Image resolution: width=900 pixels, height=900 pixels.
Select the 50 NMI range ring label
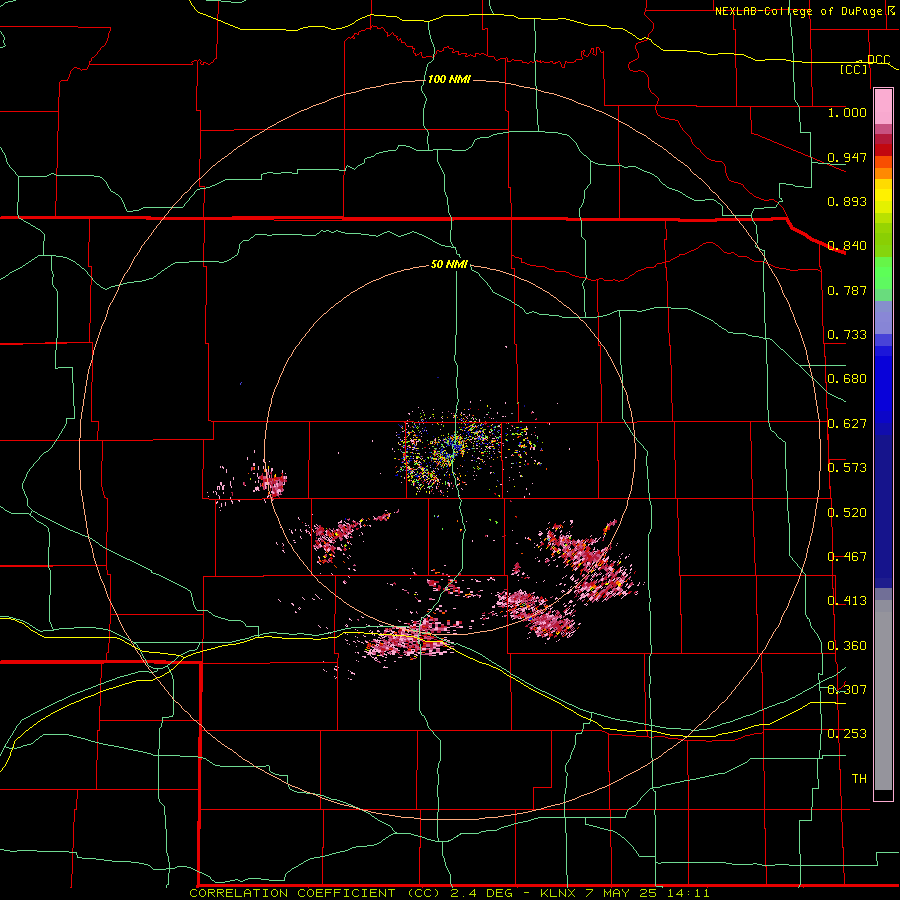[x=449, y=264]
